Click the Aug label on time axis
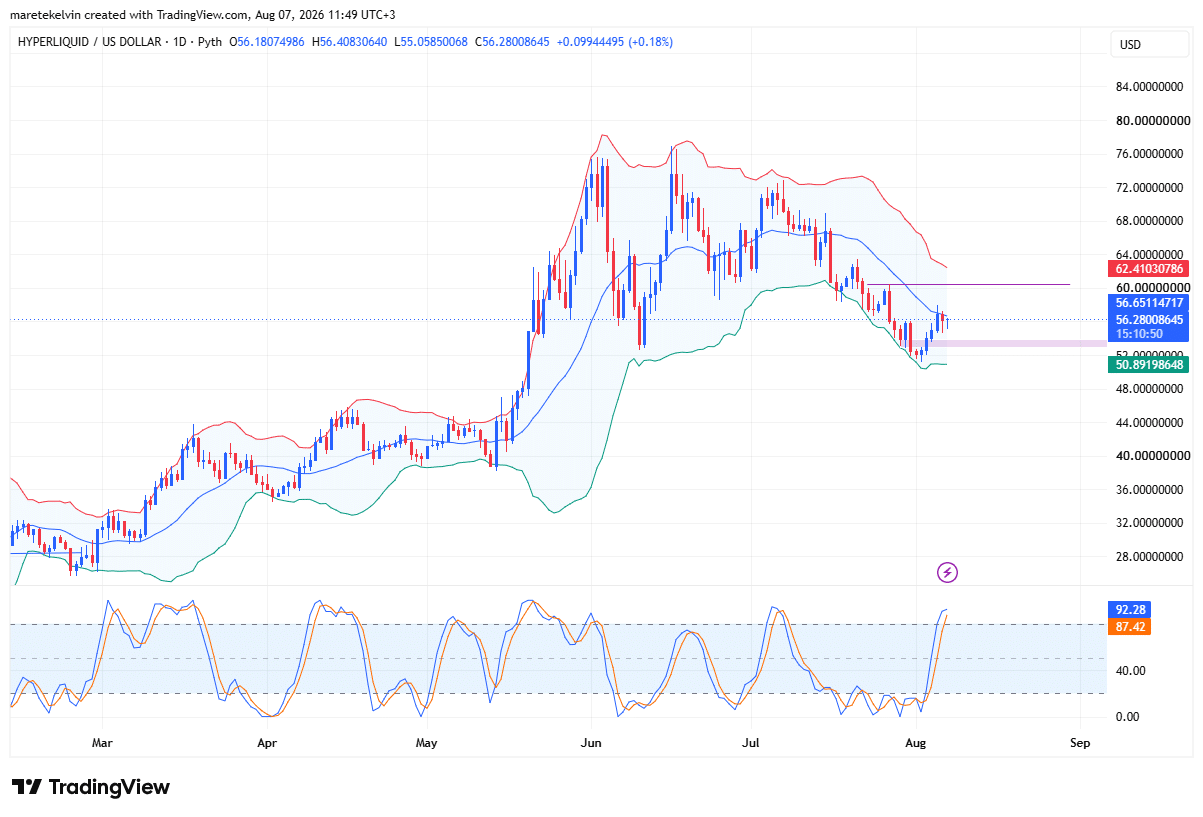 pyautogui.click(x=914, y=744)
